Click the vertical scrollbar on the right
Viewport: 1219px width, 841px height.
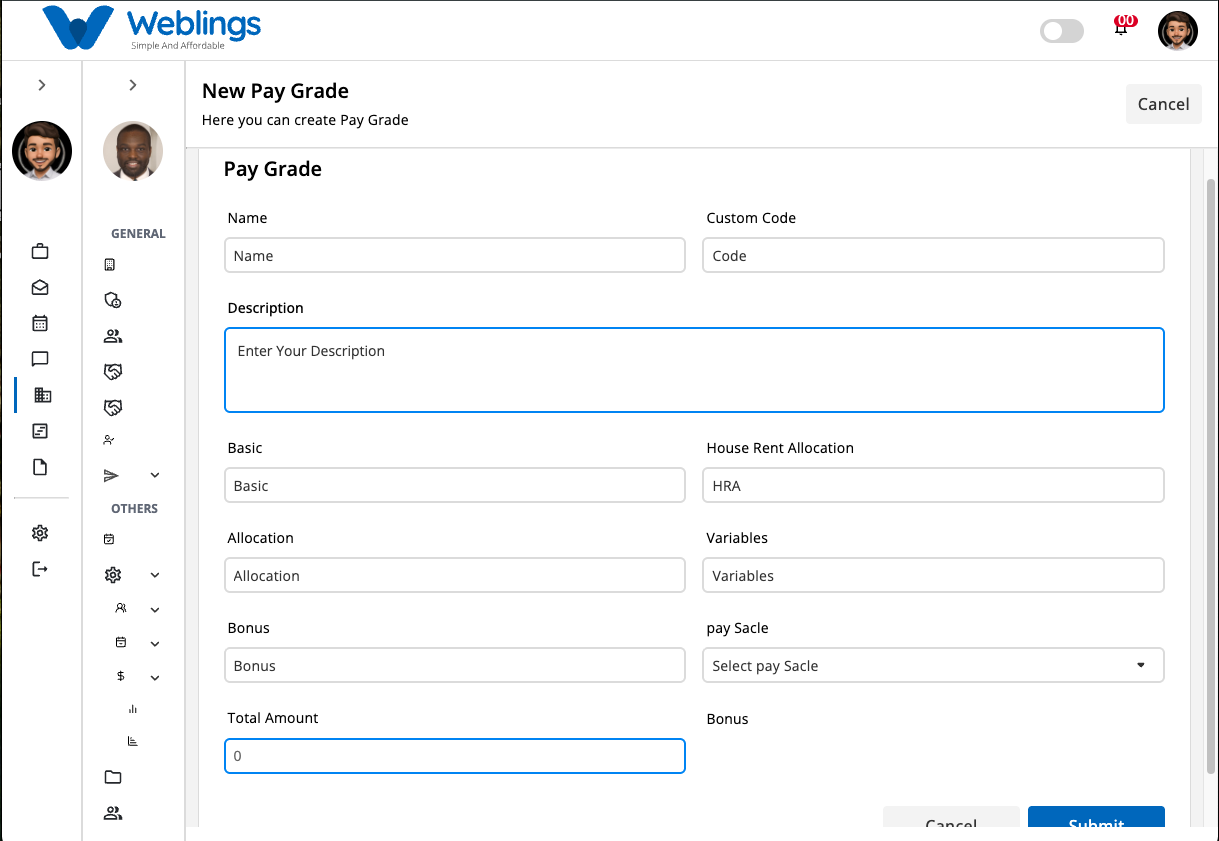point(1211,475)
